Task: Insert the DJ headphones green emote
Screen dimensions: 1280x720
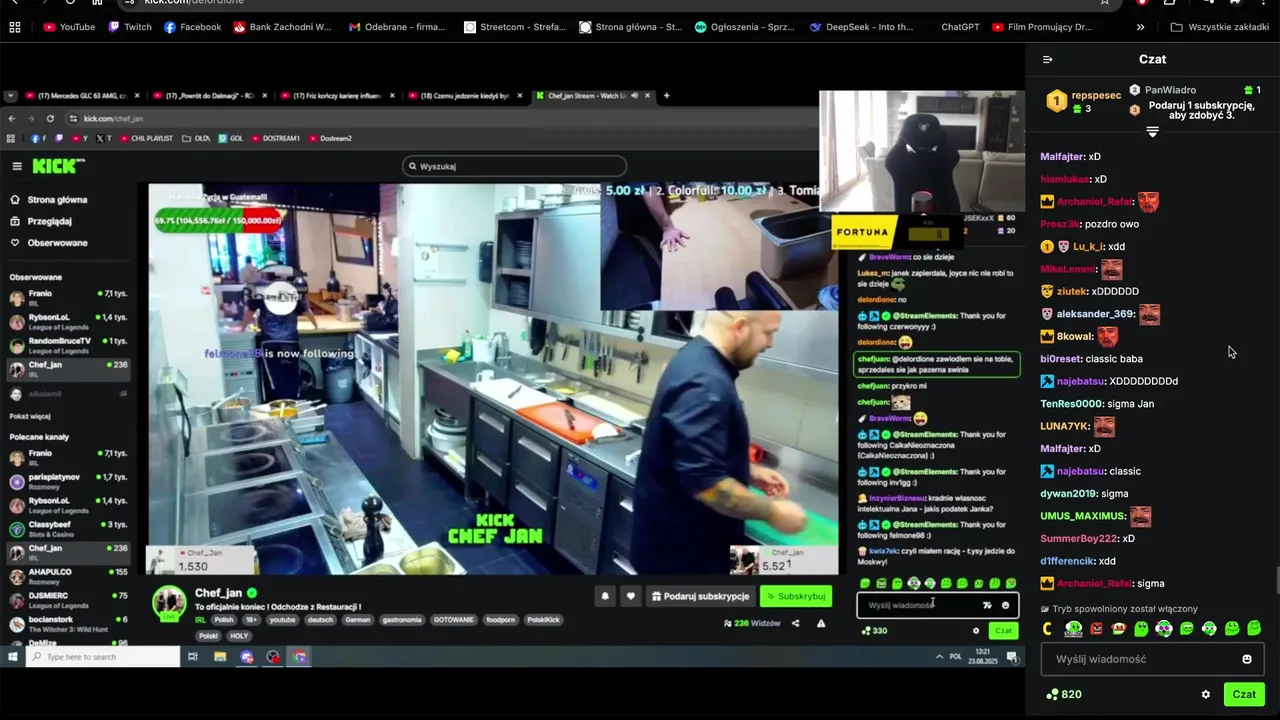Action: [x=1073, y=629]
